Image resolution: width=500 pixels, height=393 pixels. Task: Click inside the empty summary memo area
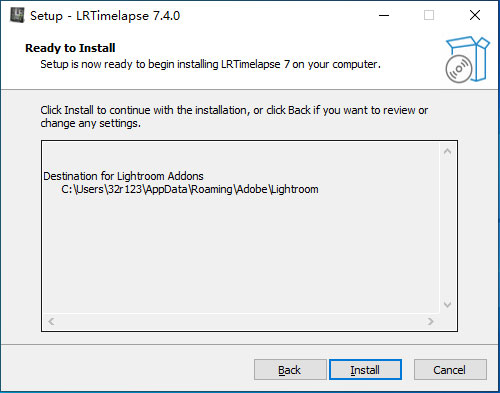click(240, 253)
